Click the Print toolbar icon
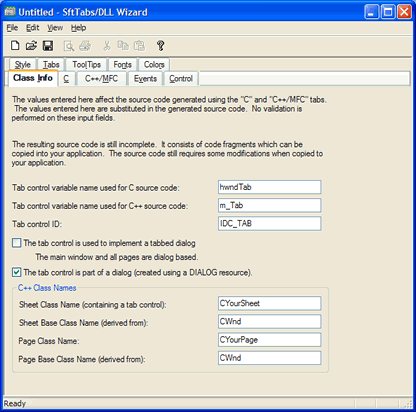This screenshot has width=416, height=412. [x=85, y=46]
